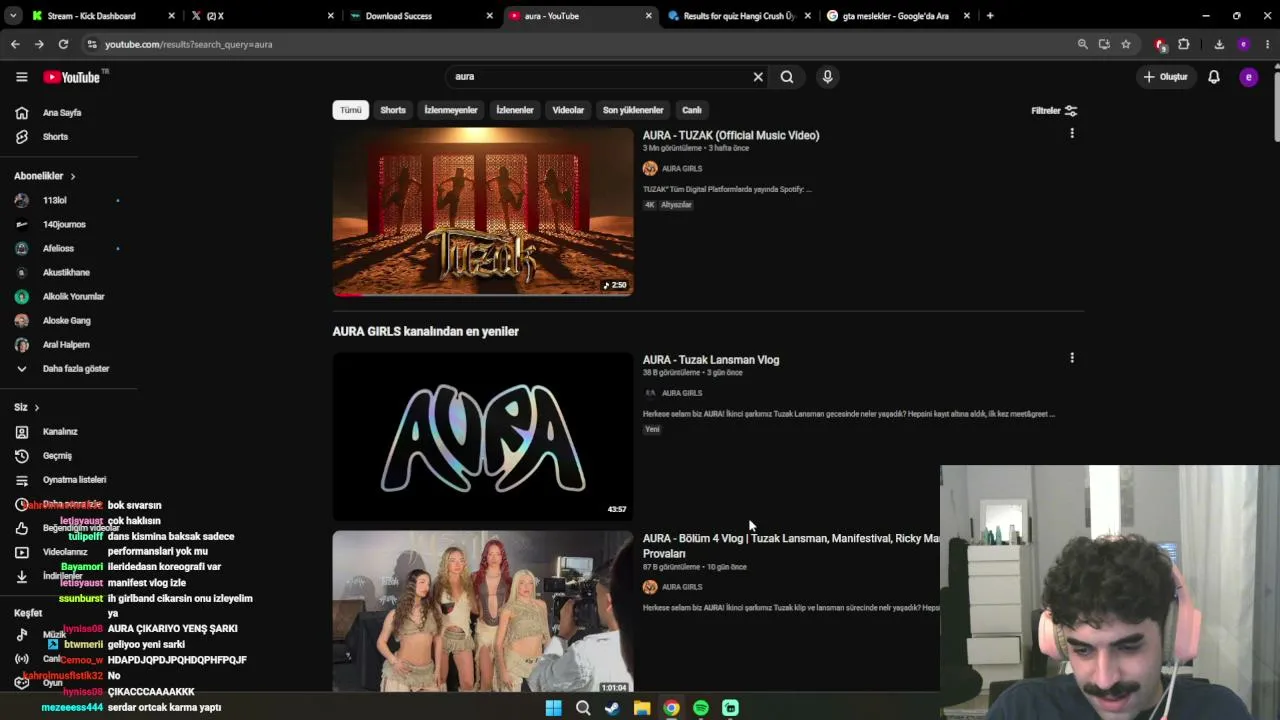Open File Explorer from the taskbar

642,708
